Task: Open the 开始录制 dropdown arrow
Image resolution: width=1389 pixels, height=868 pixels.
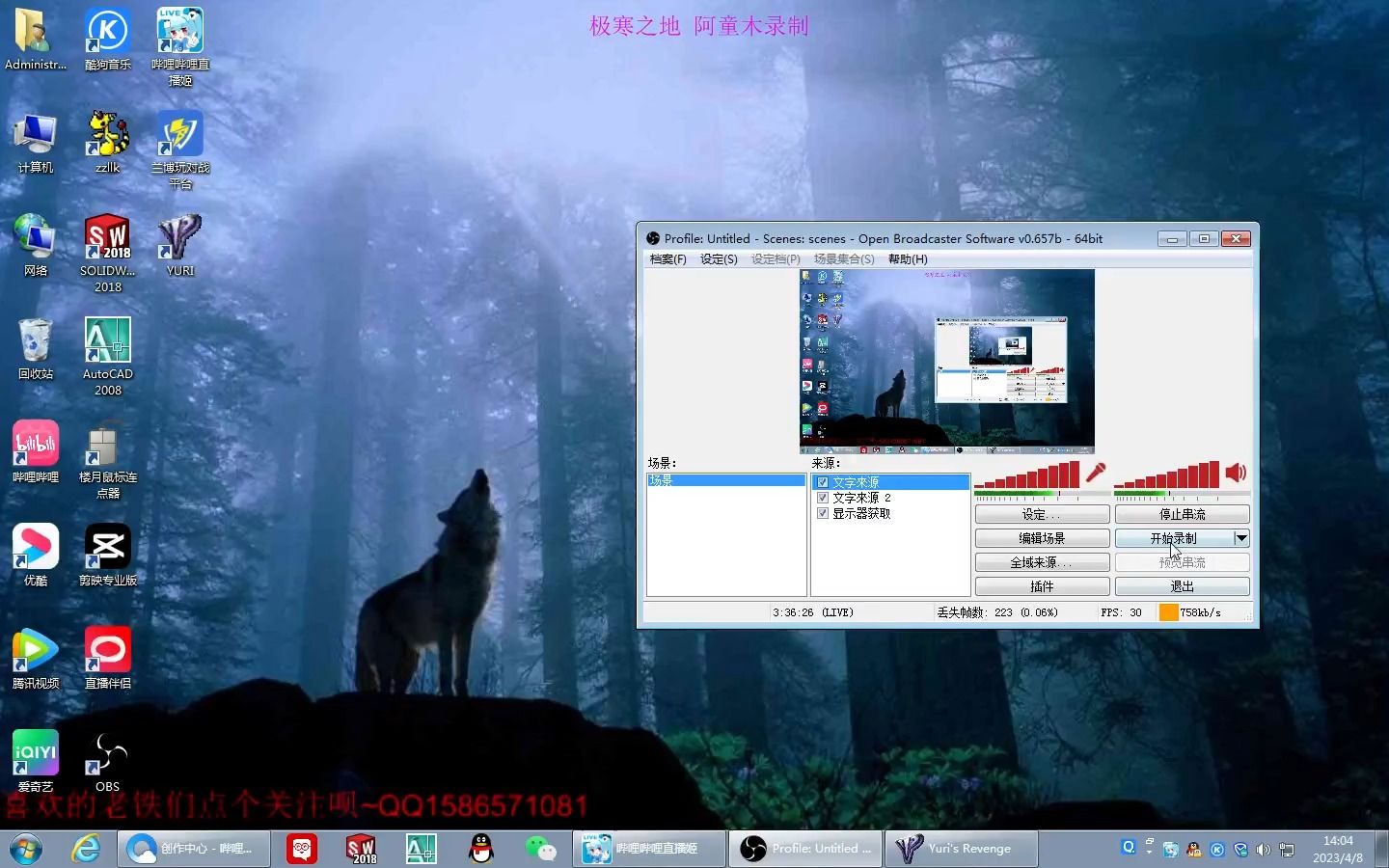Action: coord(1241,538)
